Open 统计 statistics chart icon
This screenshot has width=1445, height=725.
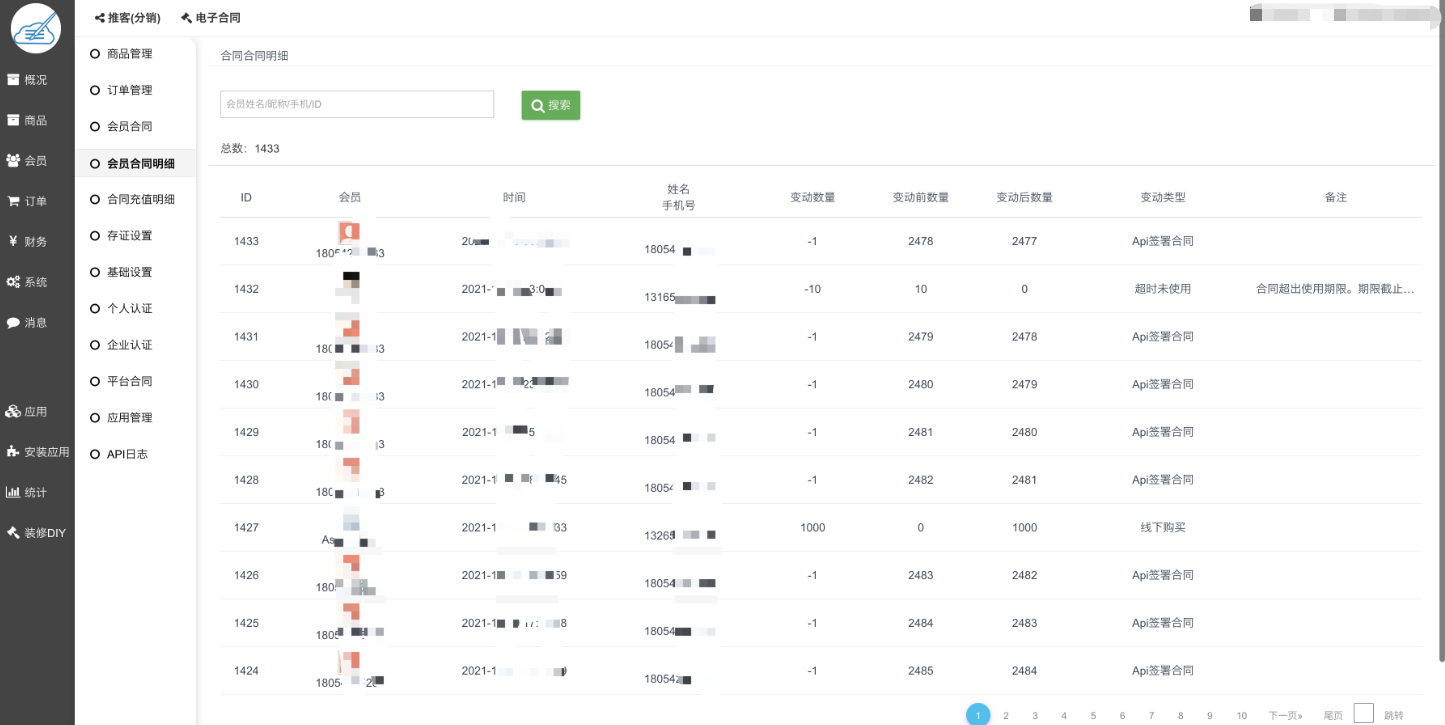tap(14, 492)
